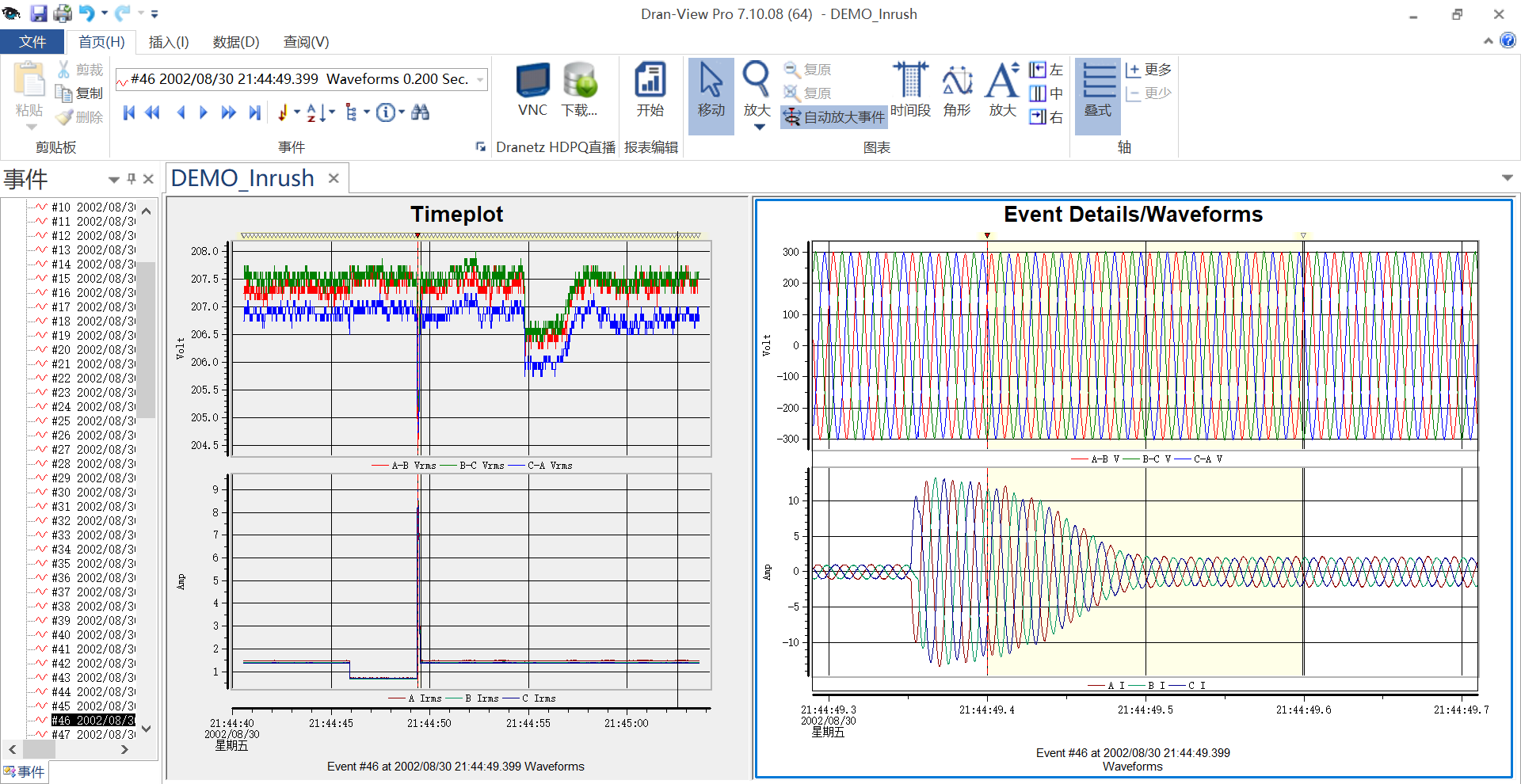Expand the zoom (放大) magnifier dropdown arrow
Viewport: 1521px width, 784px height.
758,127
